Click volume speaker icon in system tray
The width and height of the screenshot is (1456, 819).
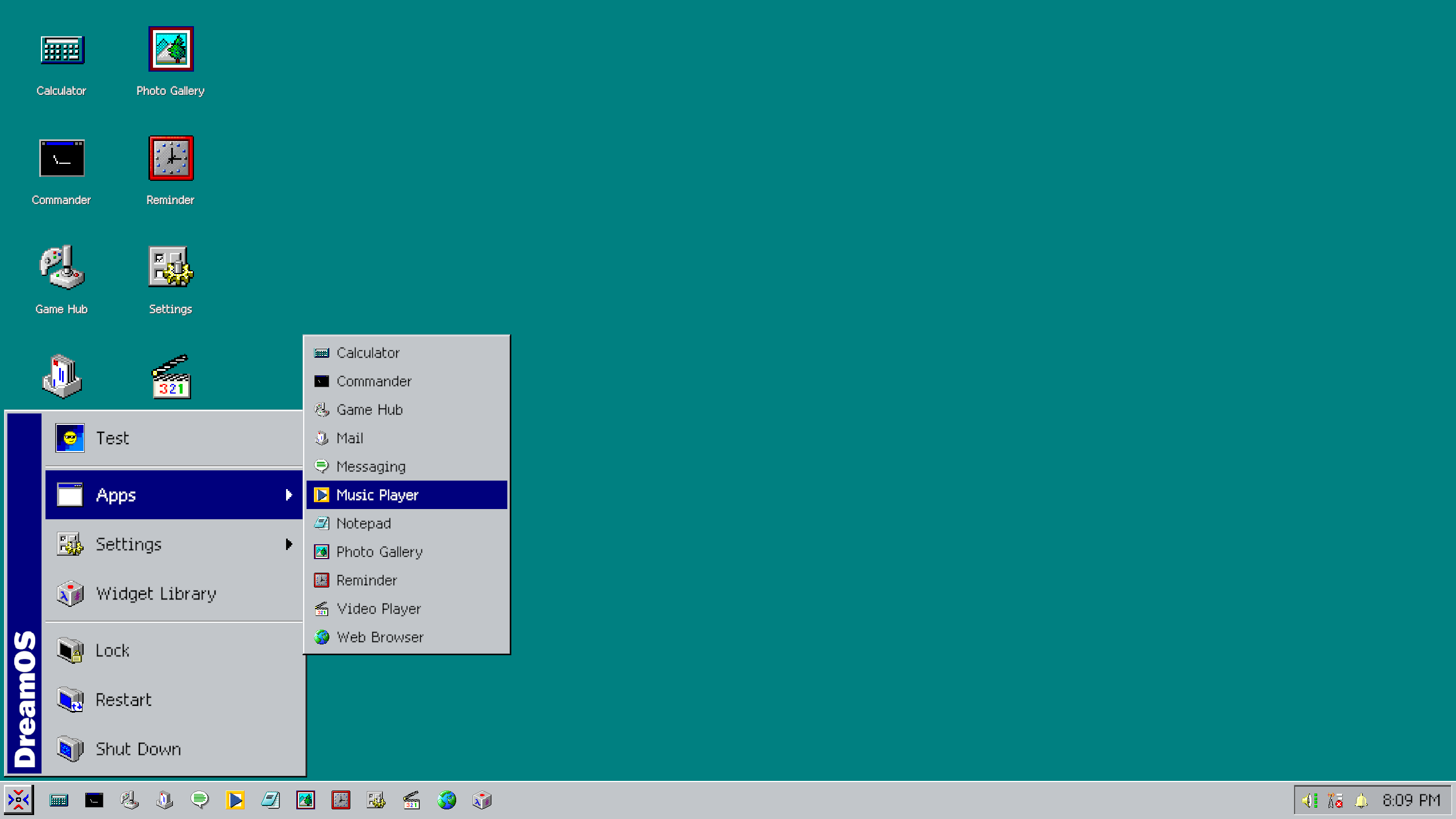click(x=1310, y=801)
